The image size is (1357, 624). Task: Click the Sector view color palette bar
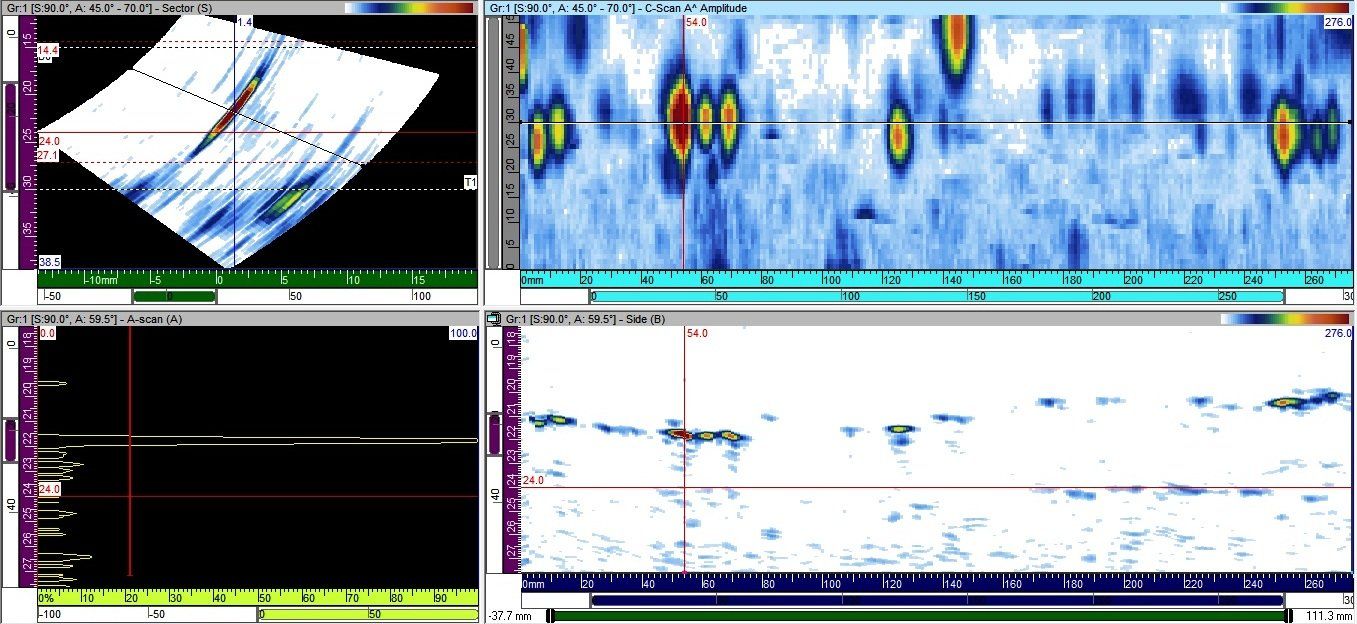pos(409,8)
